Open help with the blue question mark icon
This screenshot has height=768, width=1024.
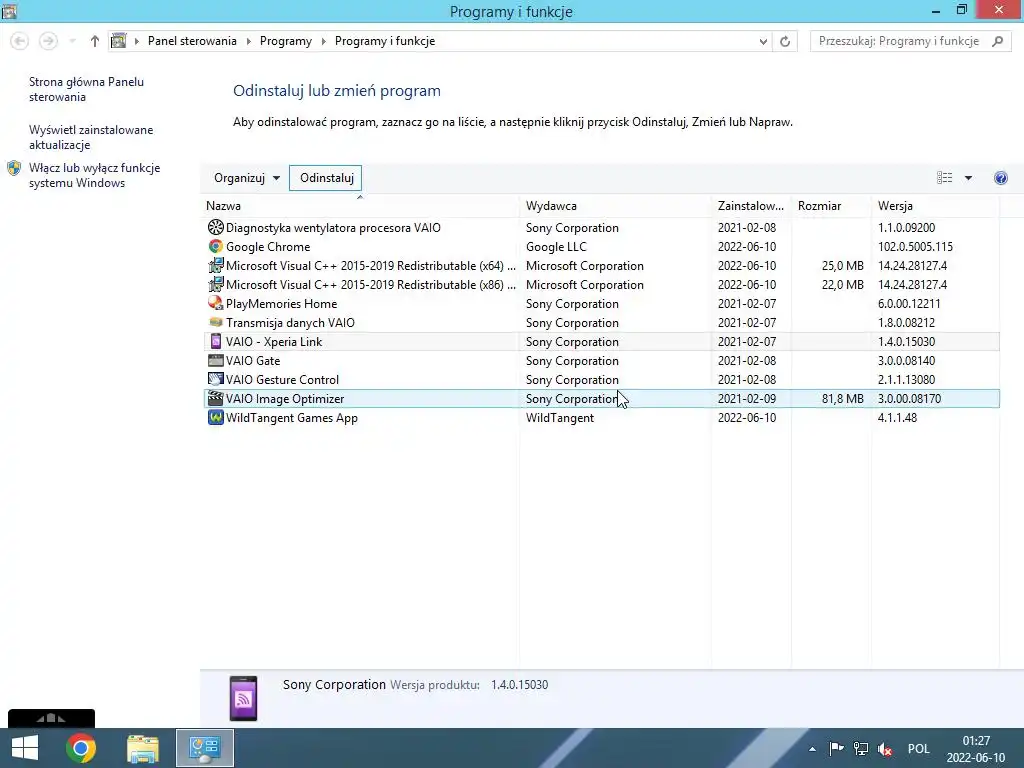[x=1000, y=178]
